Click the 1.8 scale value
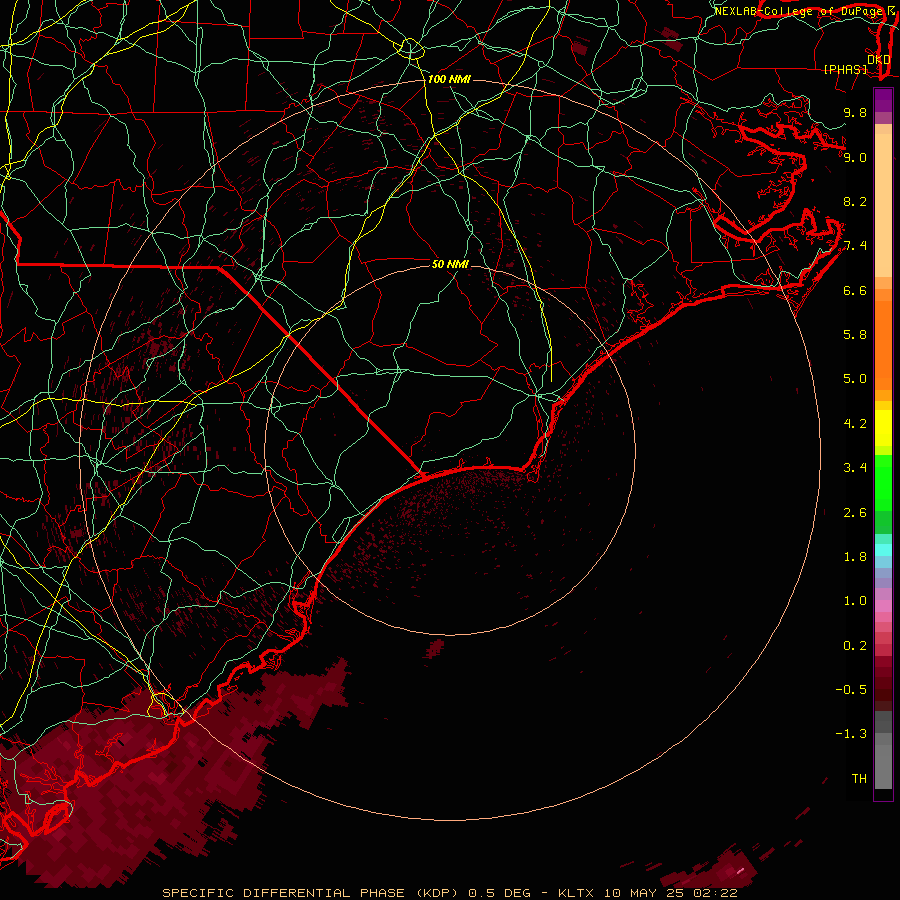This screenshot has height=900, width=900. 855,557
